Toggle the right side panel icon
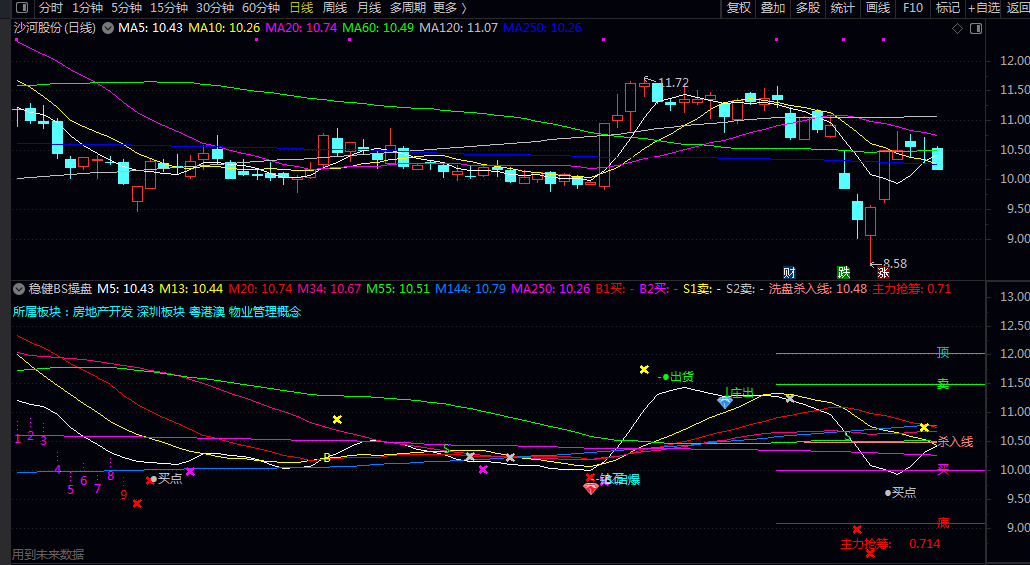Image resolution: width=1030 pixels, height=565 pixels. tap(976, 28)
